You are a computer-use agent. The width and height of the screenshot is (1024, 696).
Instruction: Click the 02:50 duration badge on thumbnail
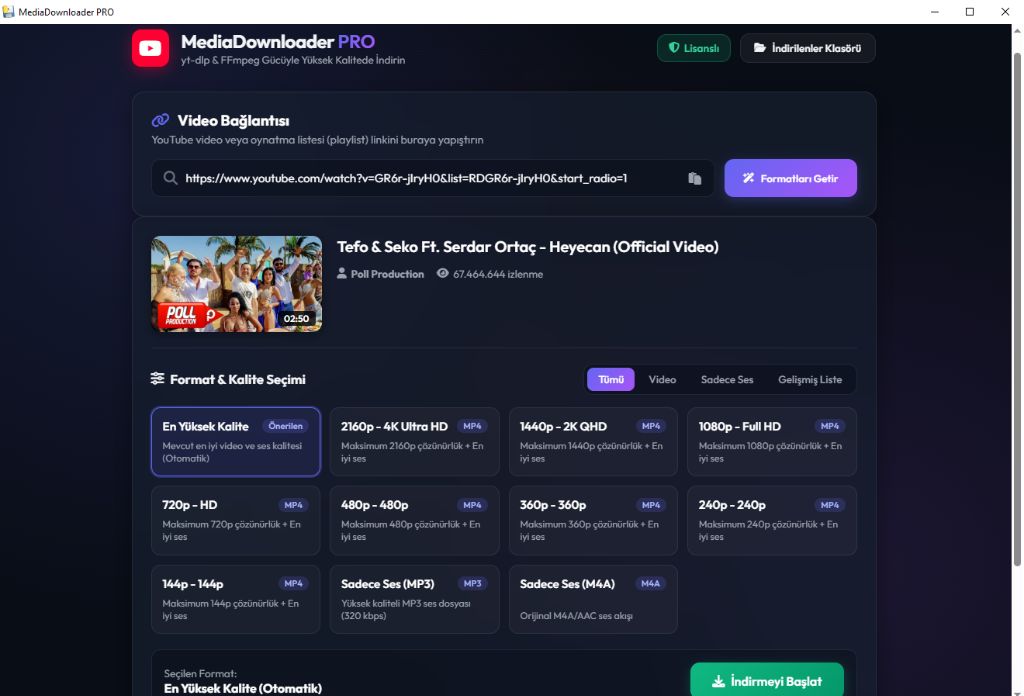click(296, 319)
